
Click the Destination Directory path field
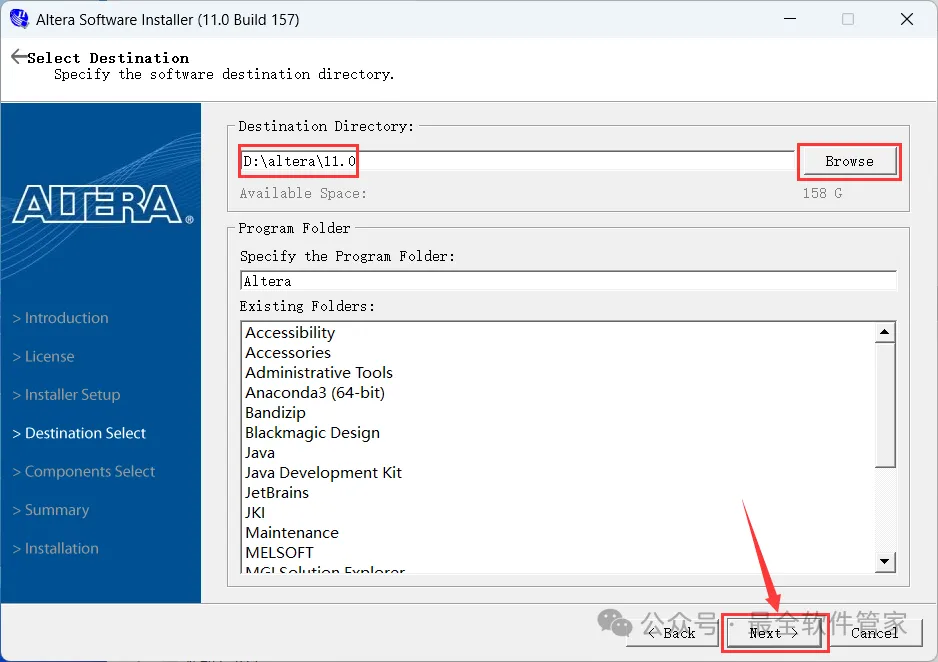tap(517, 161)
